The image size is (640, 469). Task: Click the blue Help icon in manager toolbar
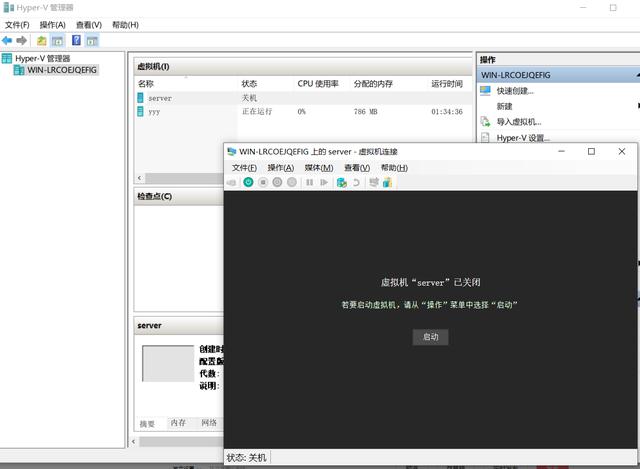click(x=76, y=41)
